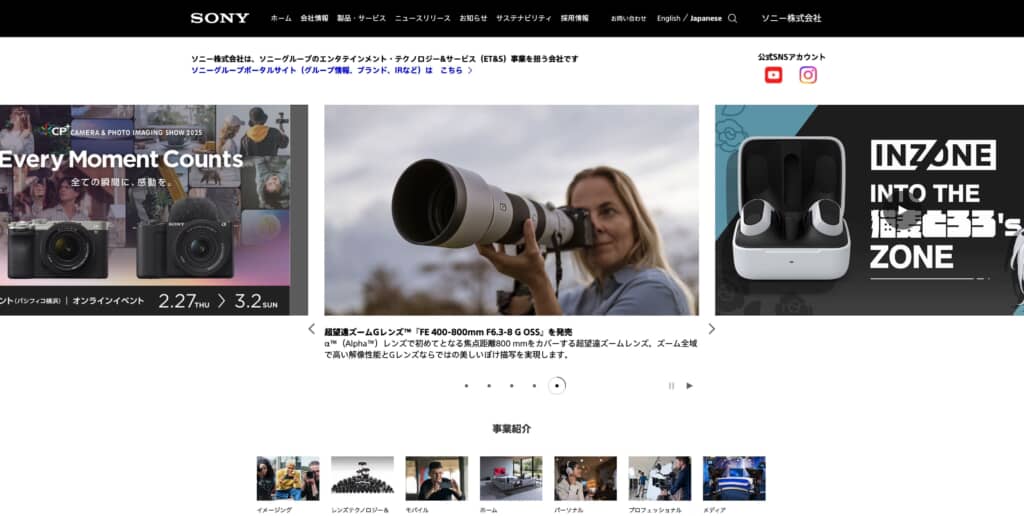Click the お問い合わせ contact link

628,18
